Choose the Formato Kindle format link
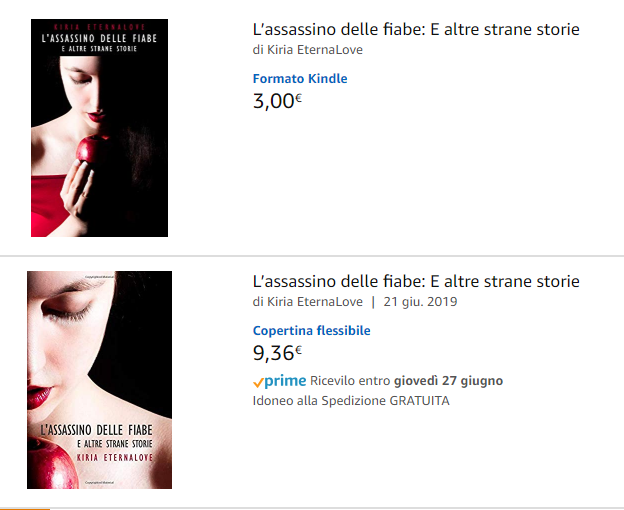 pos(300,78)
